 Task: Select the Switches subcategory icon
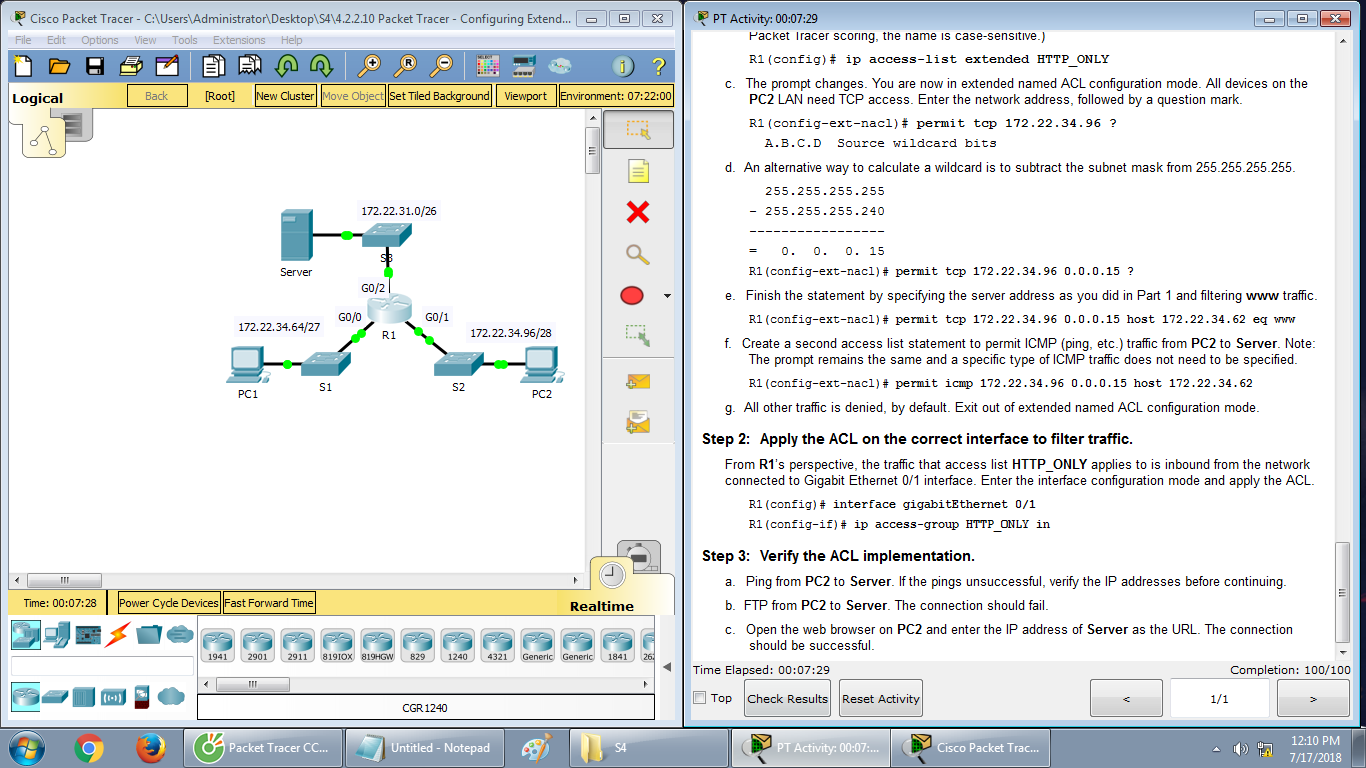[x=55, y=696]
